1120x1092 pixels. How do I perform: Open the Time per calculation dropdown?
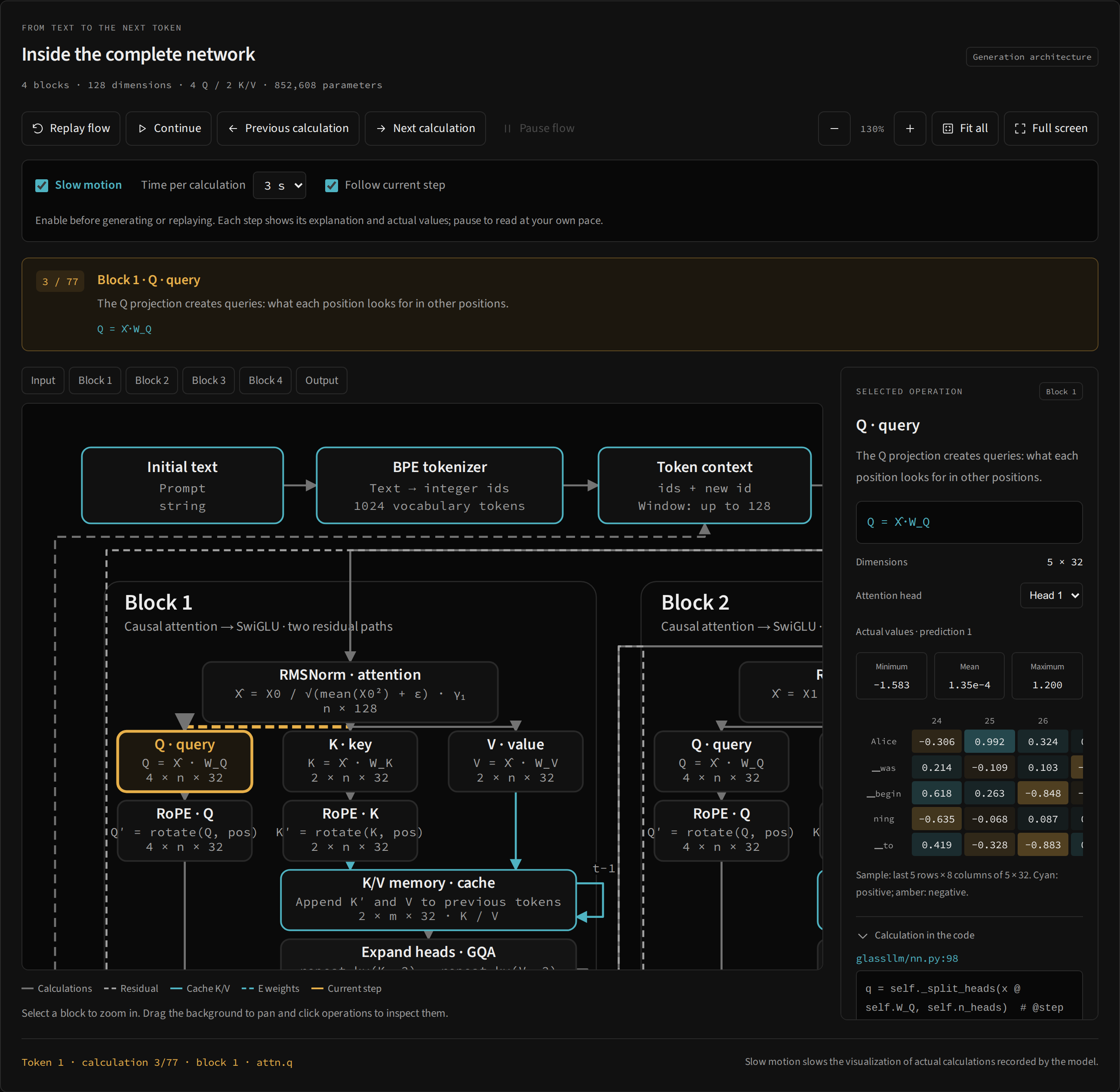(280, 185)
